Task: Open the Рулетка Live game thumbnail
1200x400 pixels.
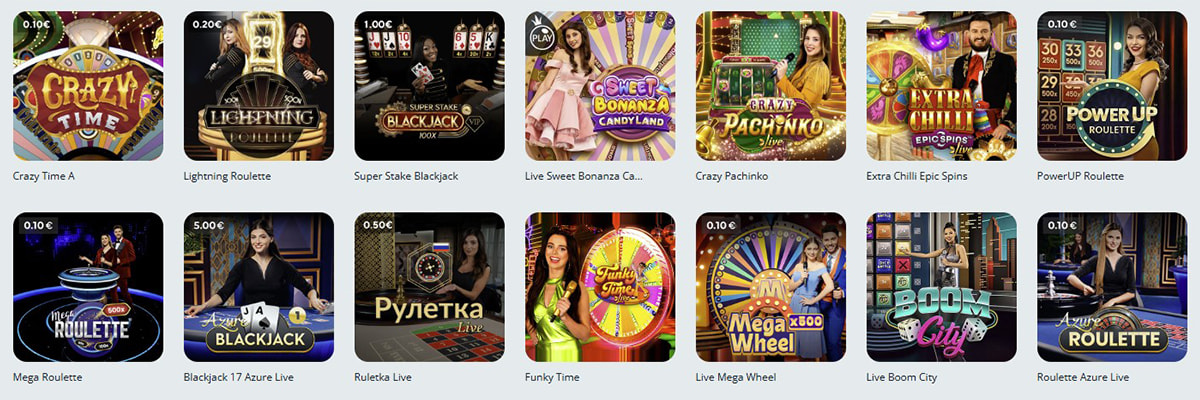Action: [x=429, y=287]
